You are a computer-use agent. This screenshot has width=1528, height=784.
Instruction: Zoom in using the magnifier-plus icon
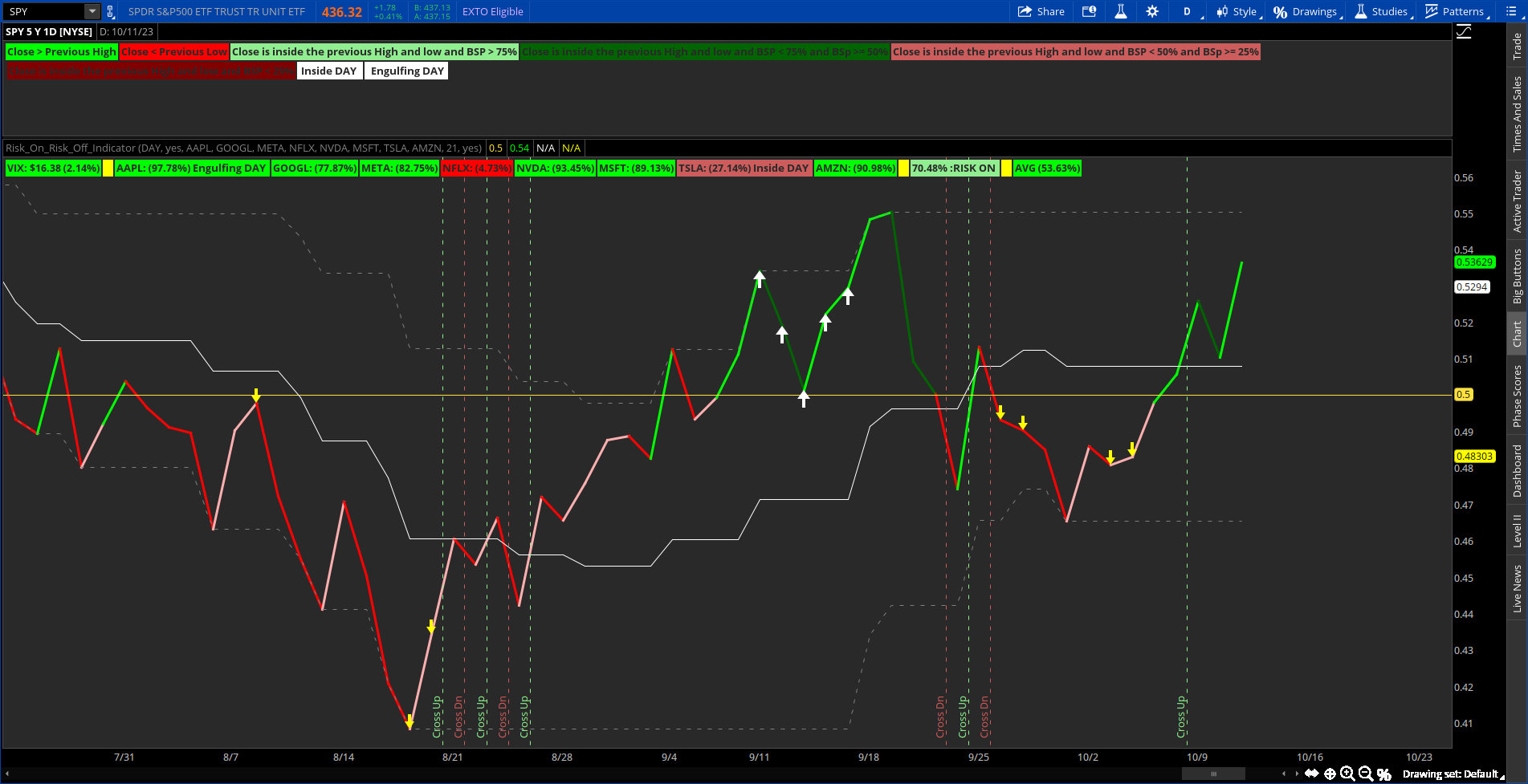[x=1347, y=774]
